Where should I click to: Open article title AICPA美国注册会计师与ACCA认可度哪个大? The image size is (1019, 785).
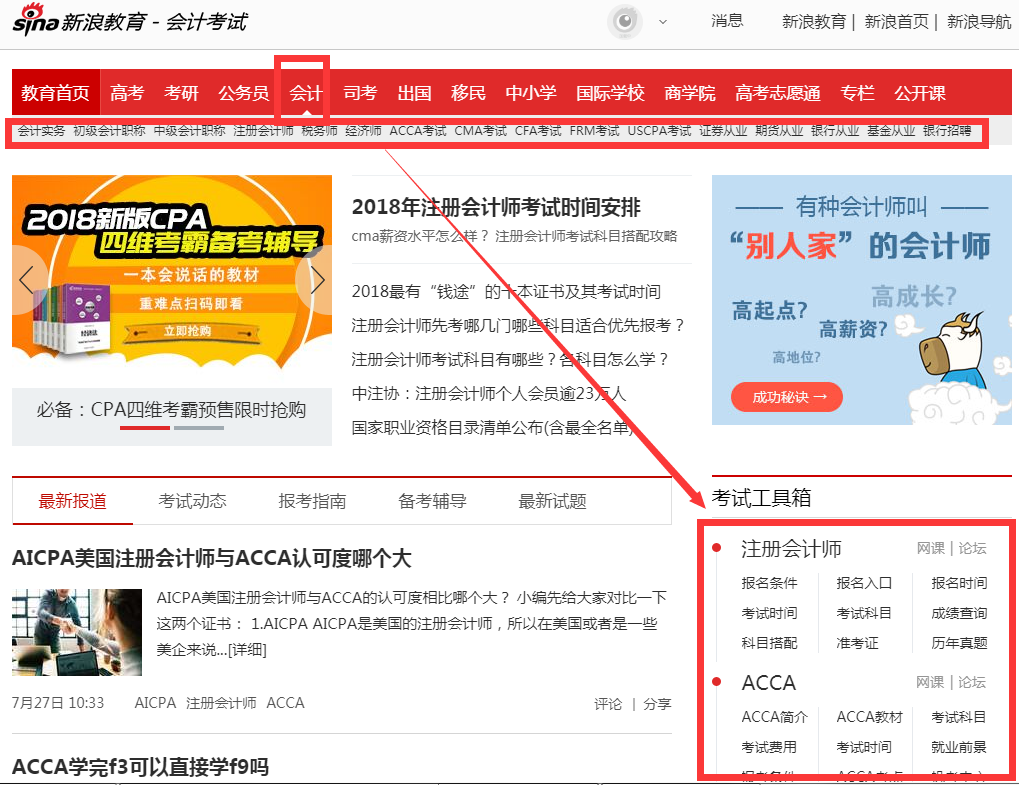pyautogui.click(x=212, y=558)
